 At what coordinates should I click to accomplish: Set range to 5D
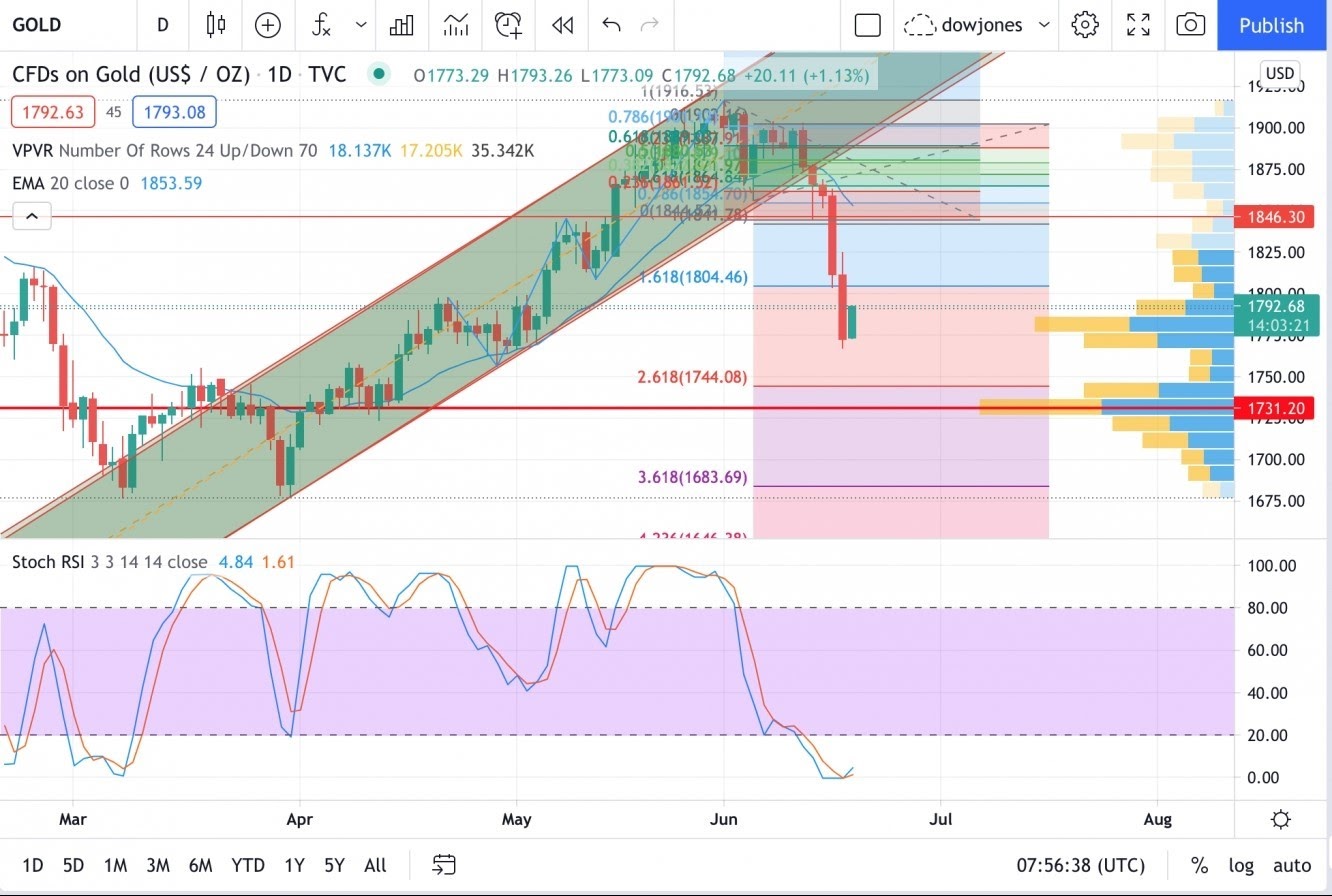coord(73,865)
